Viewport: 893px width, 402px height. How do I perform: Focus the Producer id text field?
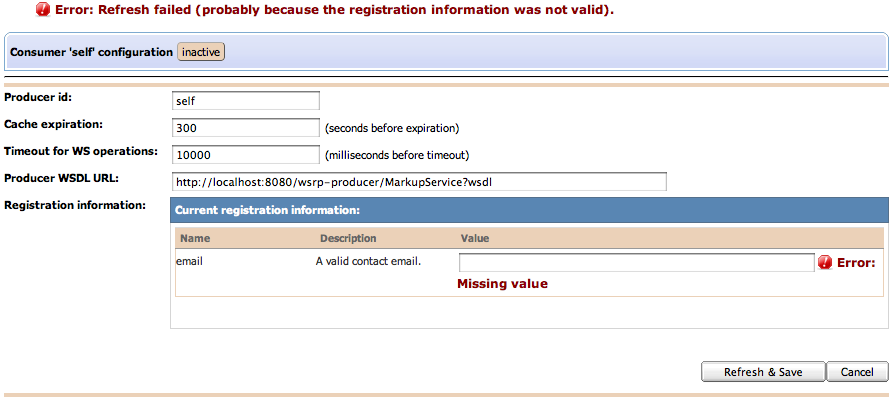click(245, 101)
